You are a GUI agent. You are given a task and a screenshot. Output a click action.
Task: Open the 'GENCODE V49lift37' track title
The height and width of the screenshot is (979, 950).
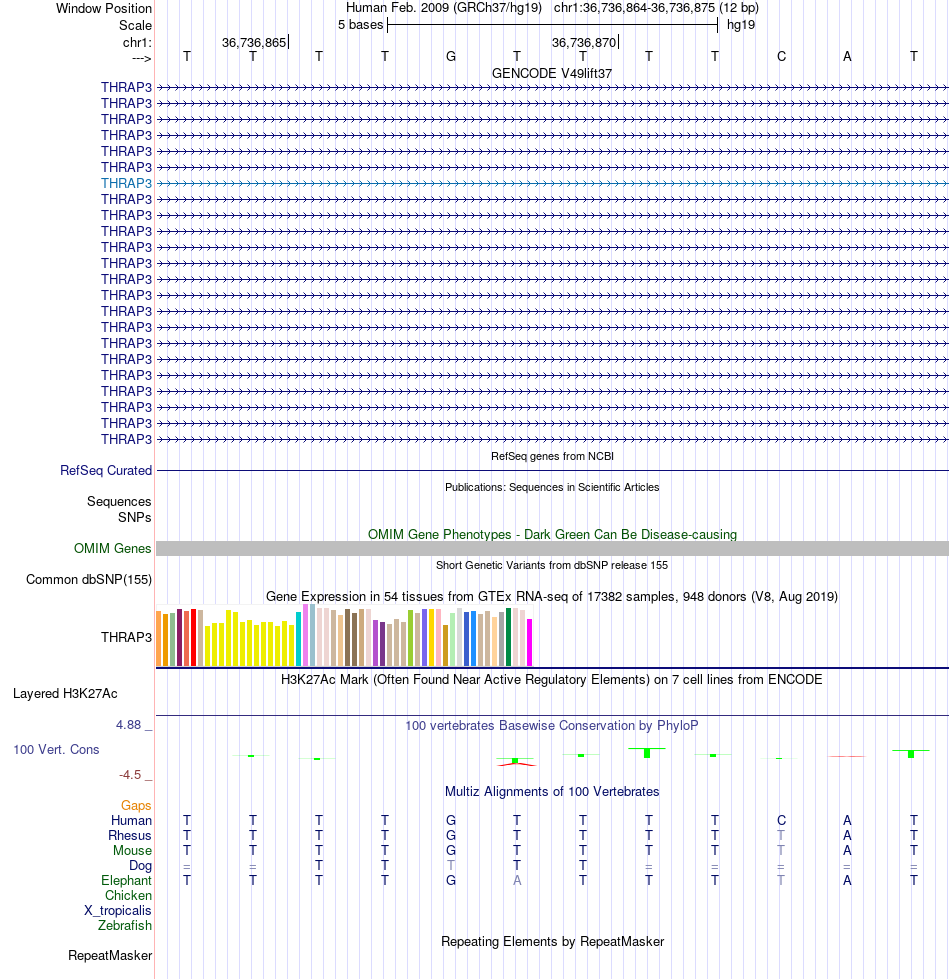coord(552,74)
